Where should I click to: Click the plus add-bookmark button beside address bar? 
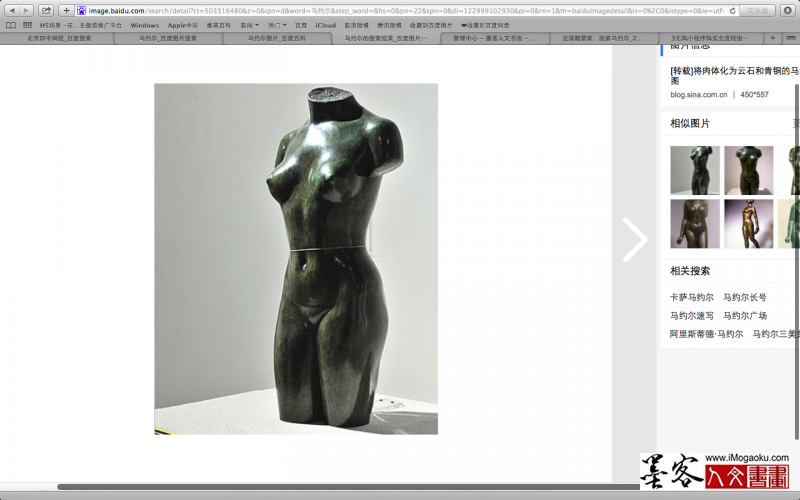click(66, 10)
